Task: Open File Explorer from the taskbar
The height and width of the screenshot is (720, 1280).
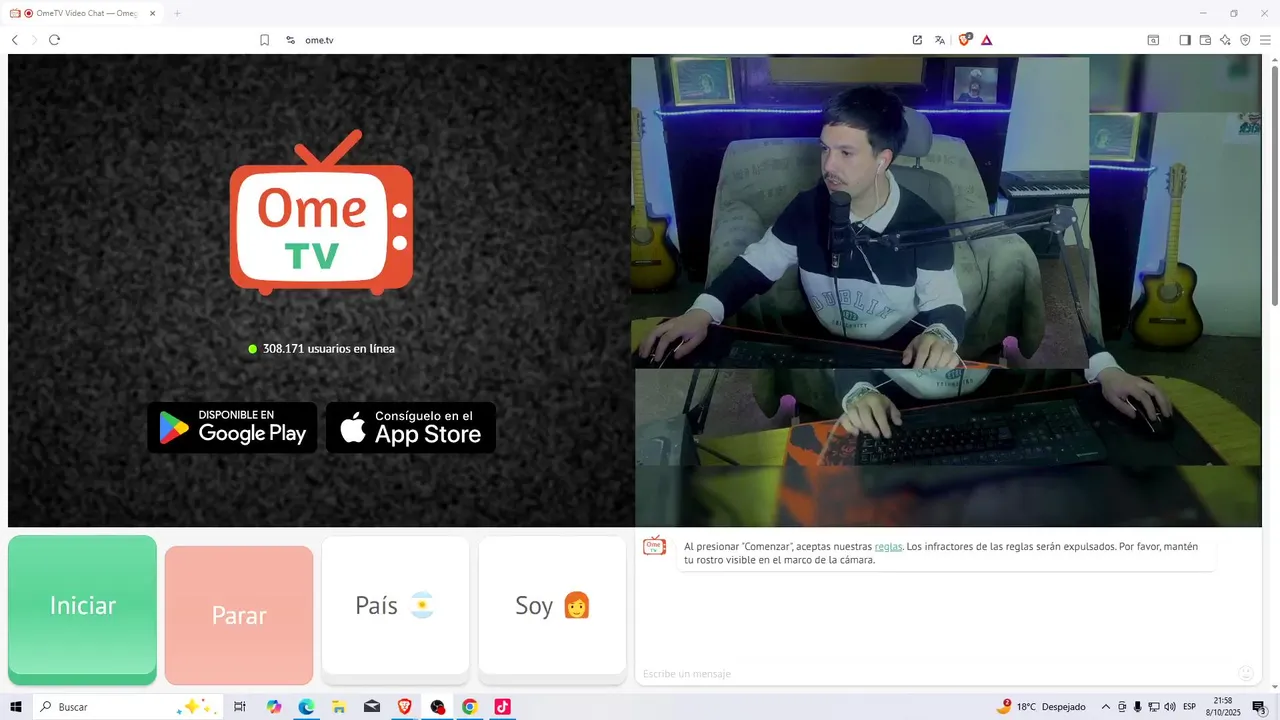Action: tap(339, 707)
